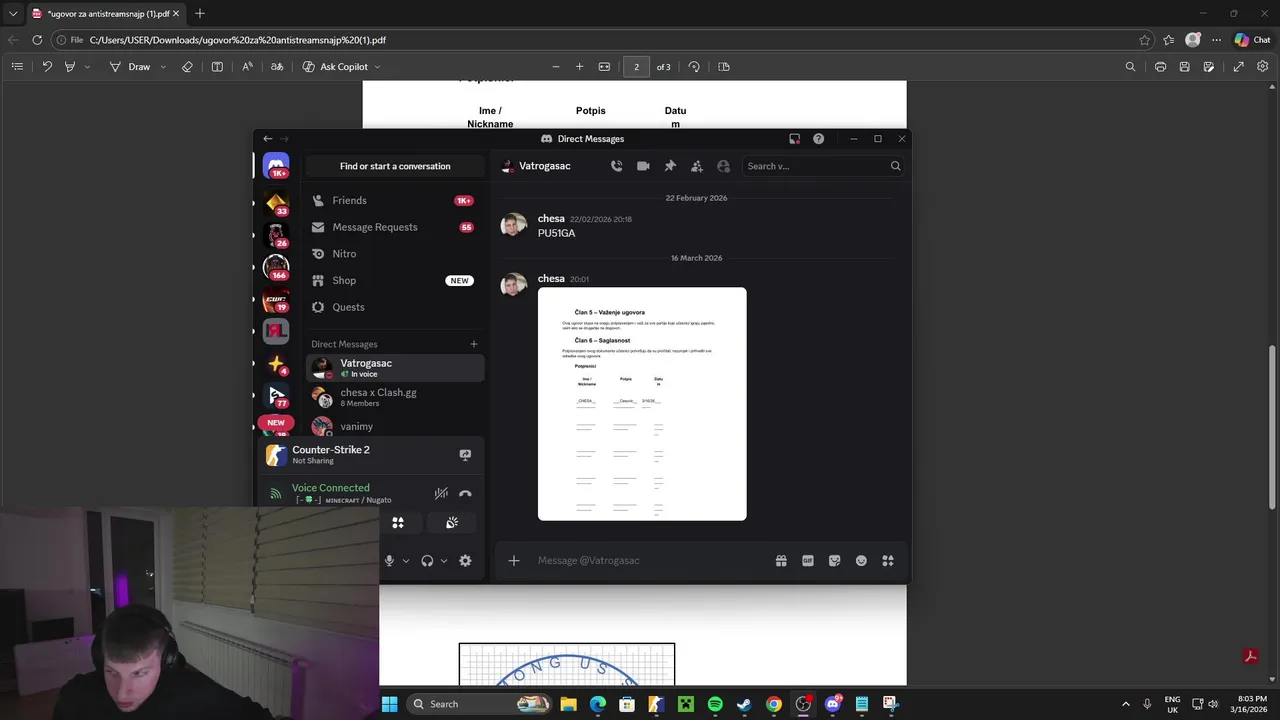Click Find or start a conversation
The height and width of the screenshot is (720, 1280).
pyautogui.click(x=395, y=166)
